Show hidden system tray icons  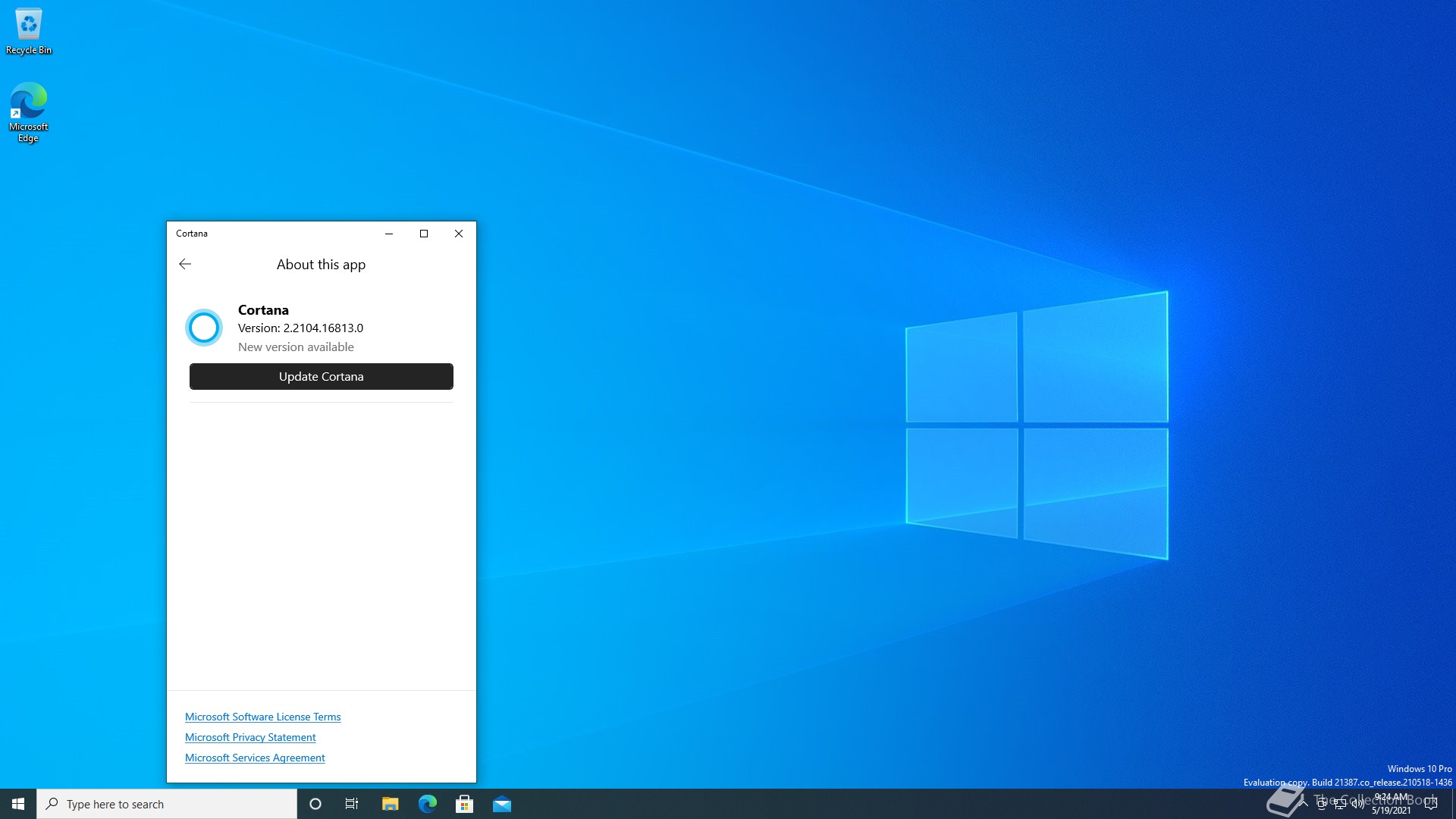click(x=1304, y=804)
